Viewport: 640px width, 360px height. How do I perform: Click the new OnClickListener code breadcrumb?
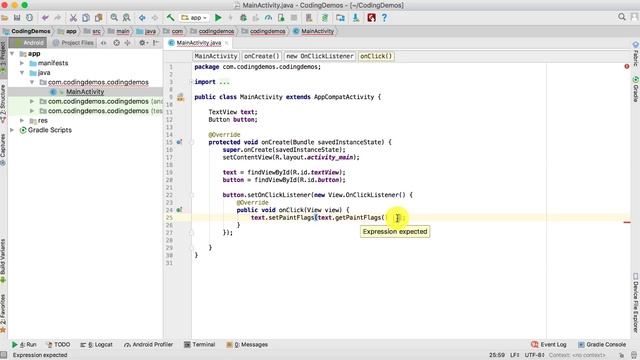320,56
